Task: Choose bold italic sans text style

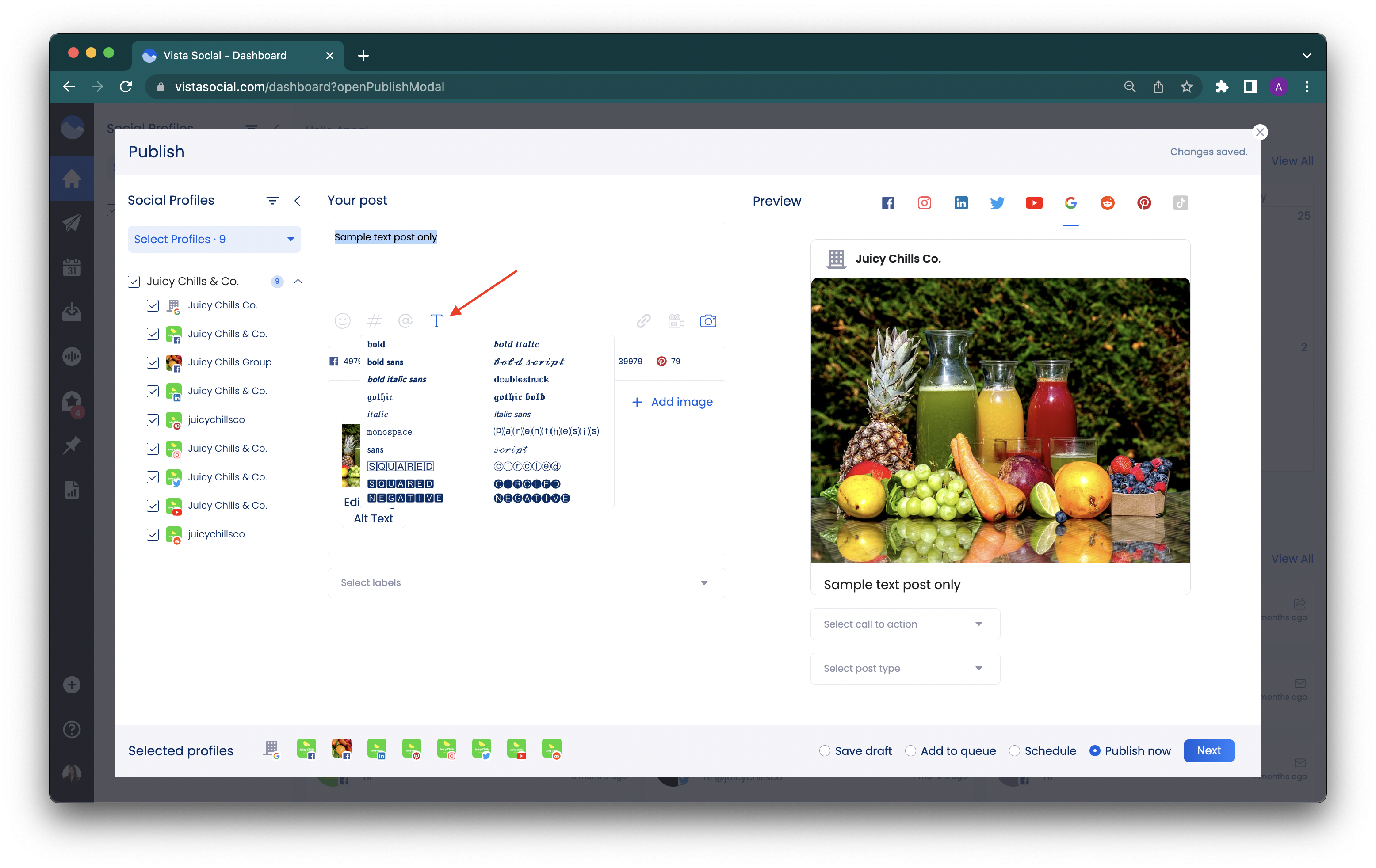Action: pyautogui.click(x=397, y=379)
